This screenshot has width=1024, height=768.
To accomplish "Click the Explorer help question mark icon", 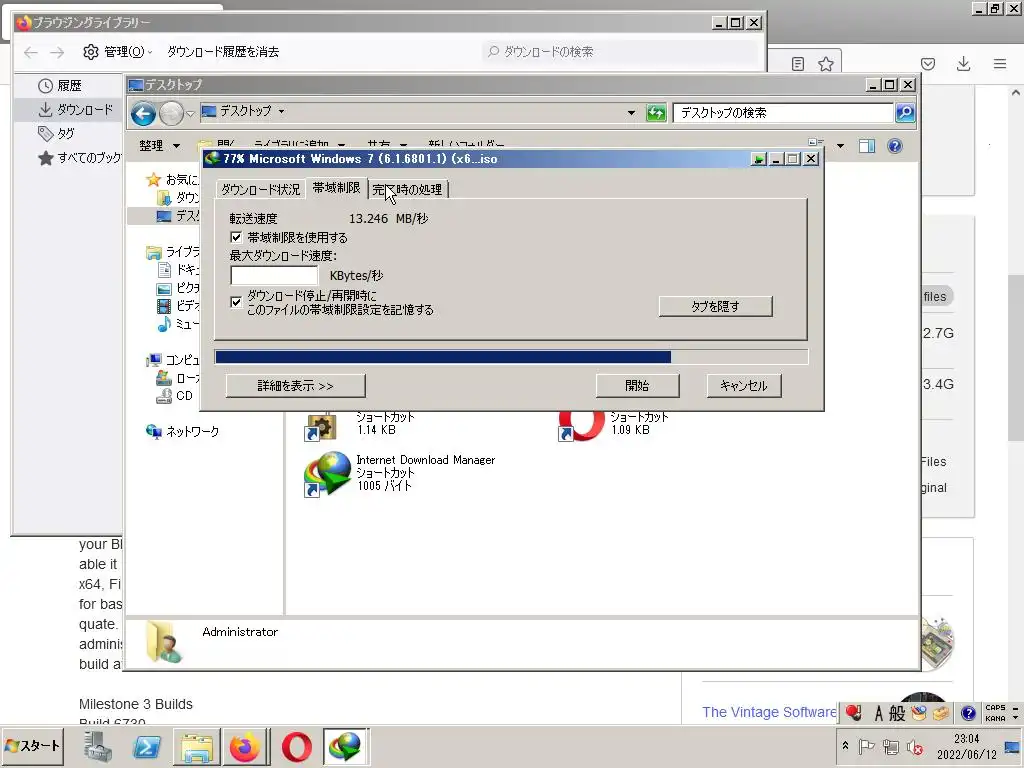I will [x=895, y=146].
